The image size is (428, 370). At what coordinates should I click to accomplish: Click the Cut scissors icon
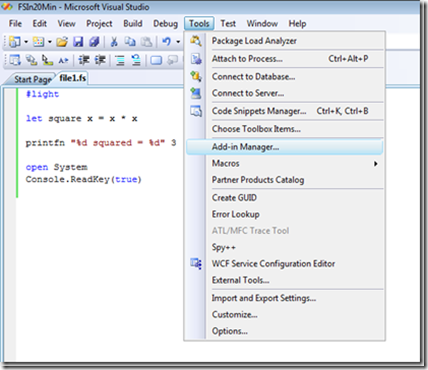(x=114, y=42)
